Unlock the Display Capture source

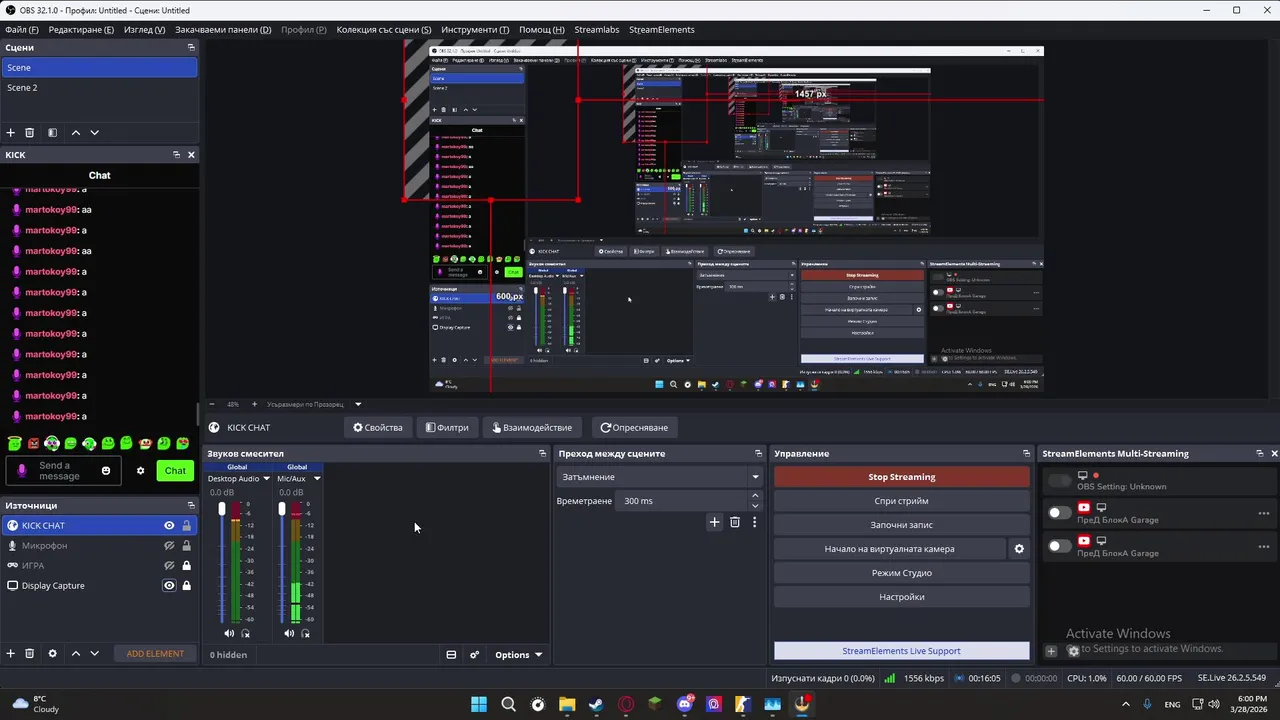click(186, 585)
